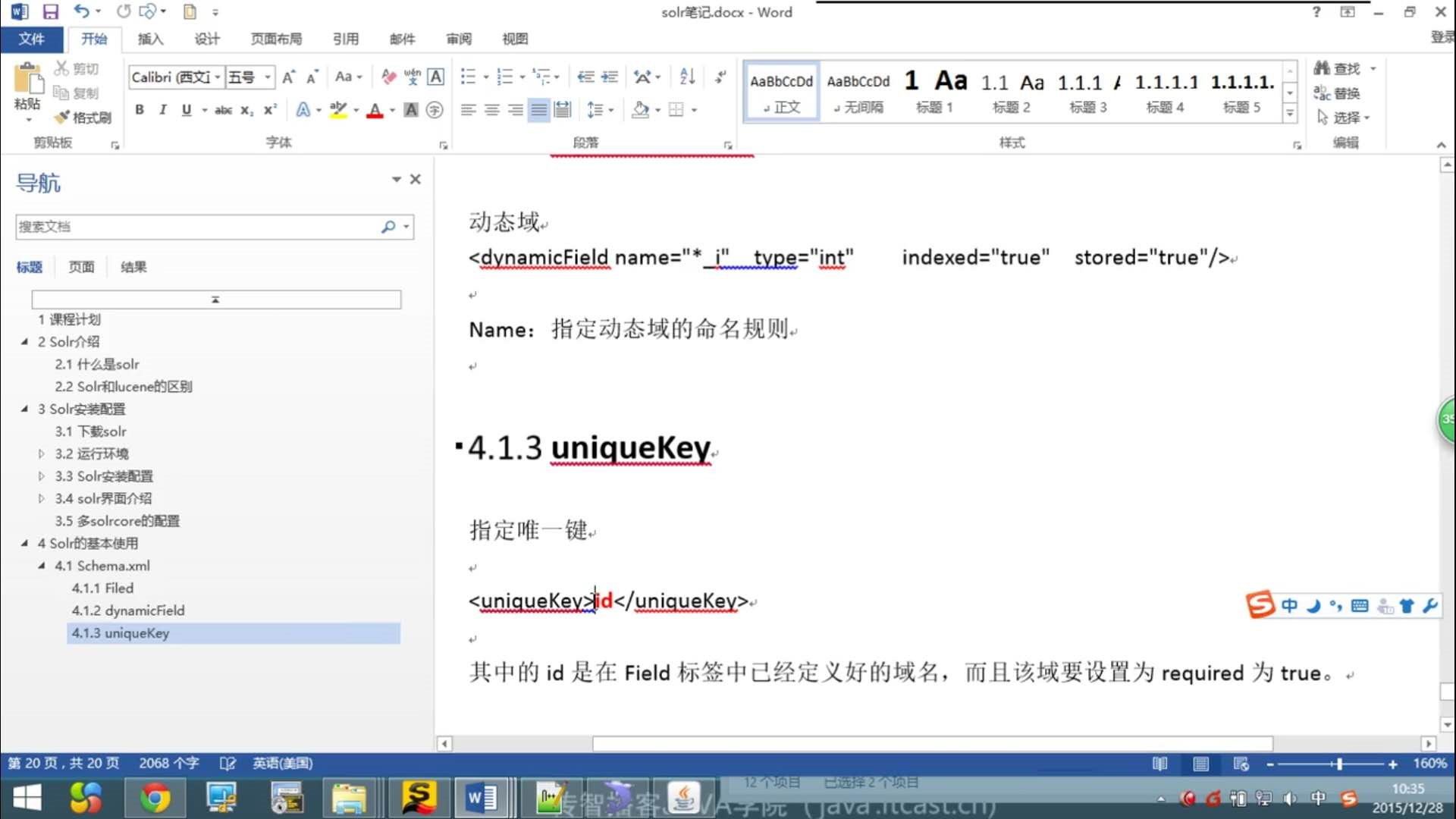Image resolution: width=1456 pixels, height=819 pixels.
Task: Click the line spacing icon
Action: coord(595,110)
